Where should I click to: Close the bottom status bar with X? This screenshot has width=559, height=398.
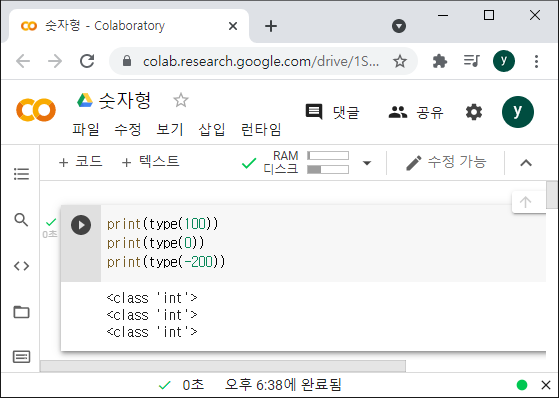coord(546,385)
